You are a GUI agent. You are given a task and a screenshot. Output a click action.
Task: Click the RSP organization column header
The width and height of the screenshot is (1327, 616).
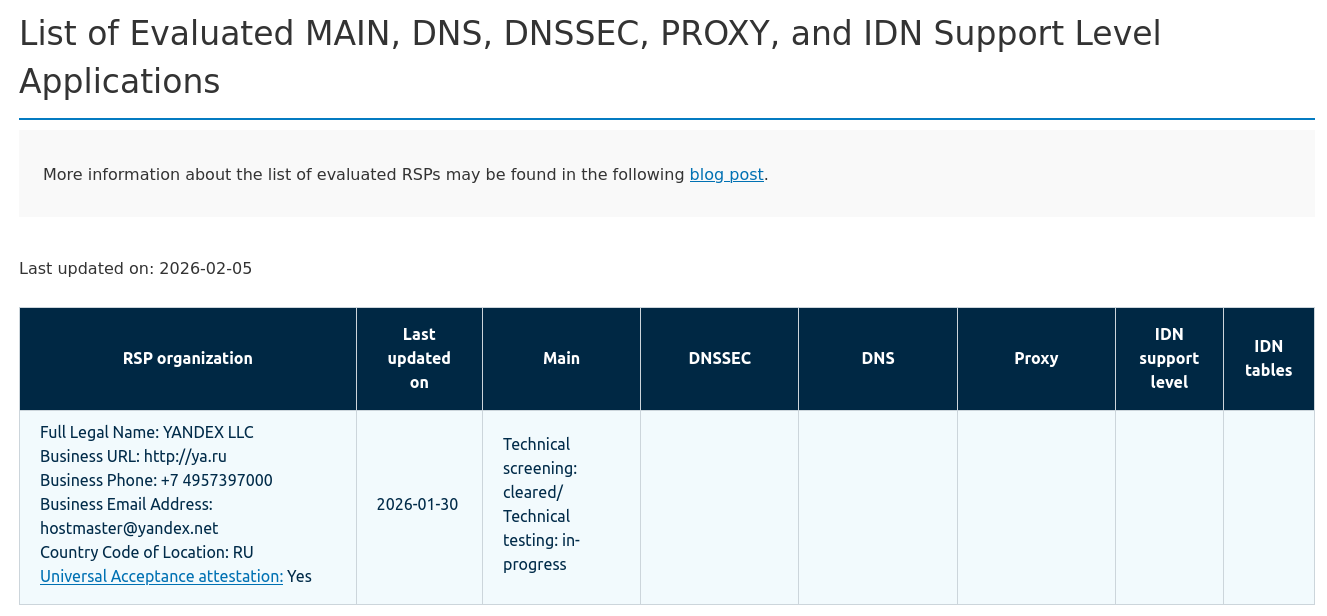188,358
